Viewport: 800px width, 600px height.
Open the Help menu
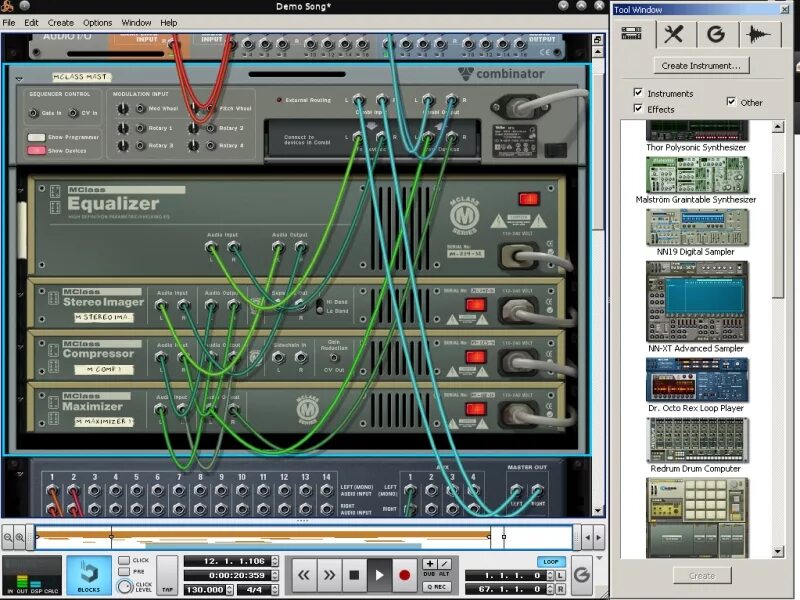coord(169,22)
